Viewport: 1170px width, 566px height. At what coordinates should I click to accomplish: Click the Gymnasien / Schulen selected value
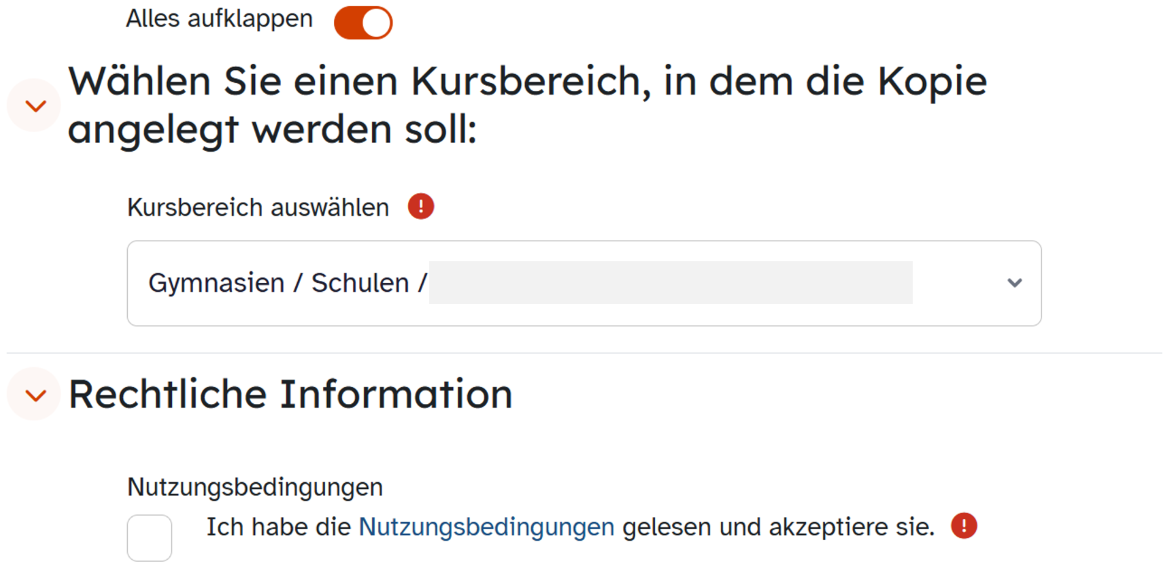pyautogui.click(x=288, y=283)
